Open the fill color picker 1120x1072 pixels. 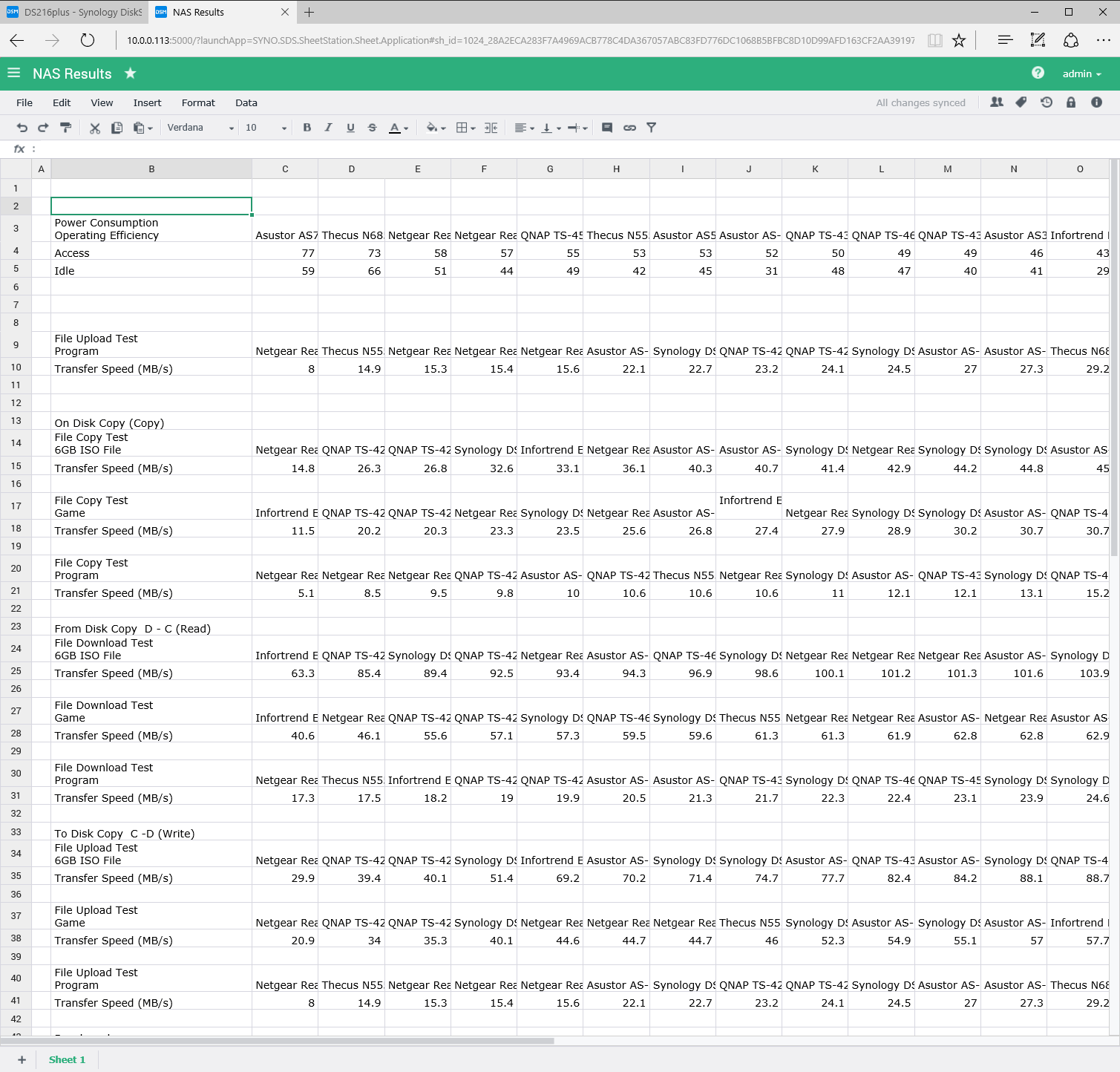coord(436,128)
